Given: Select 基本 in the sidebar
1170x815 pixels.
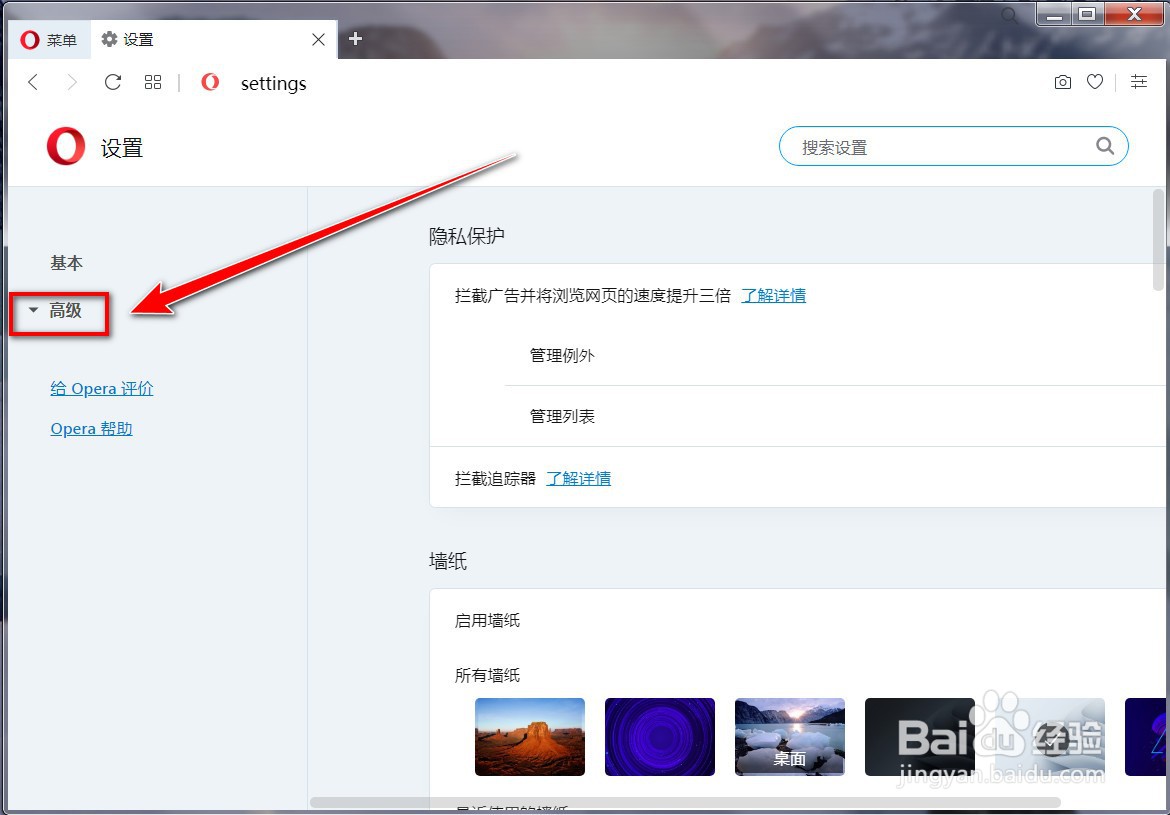Looking at the screenshot, I should click(66, 263).
